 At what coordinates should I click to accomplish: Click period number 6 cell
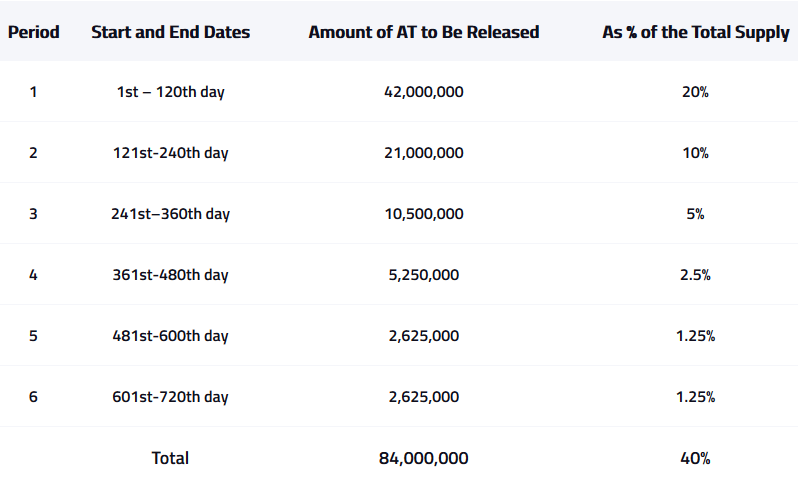click(33, 397)
